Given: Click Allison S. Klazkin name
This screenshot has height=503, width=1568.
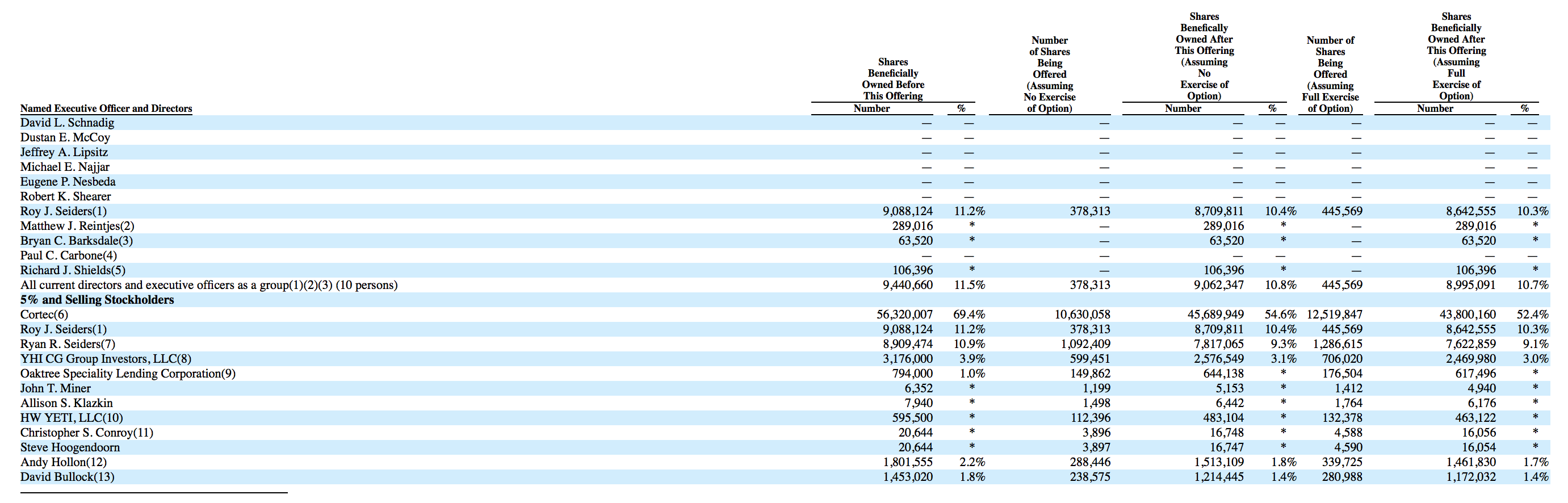Looking at the screenshot, I should coord(66,403).
